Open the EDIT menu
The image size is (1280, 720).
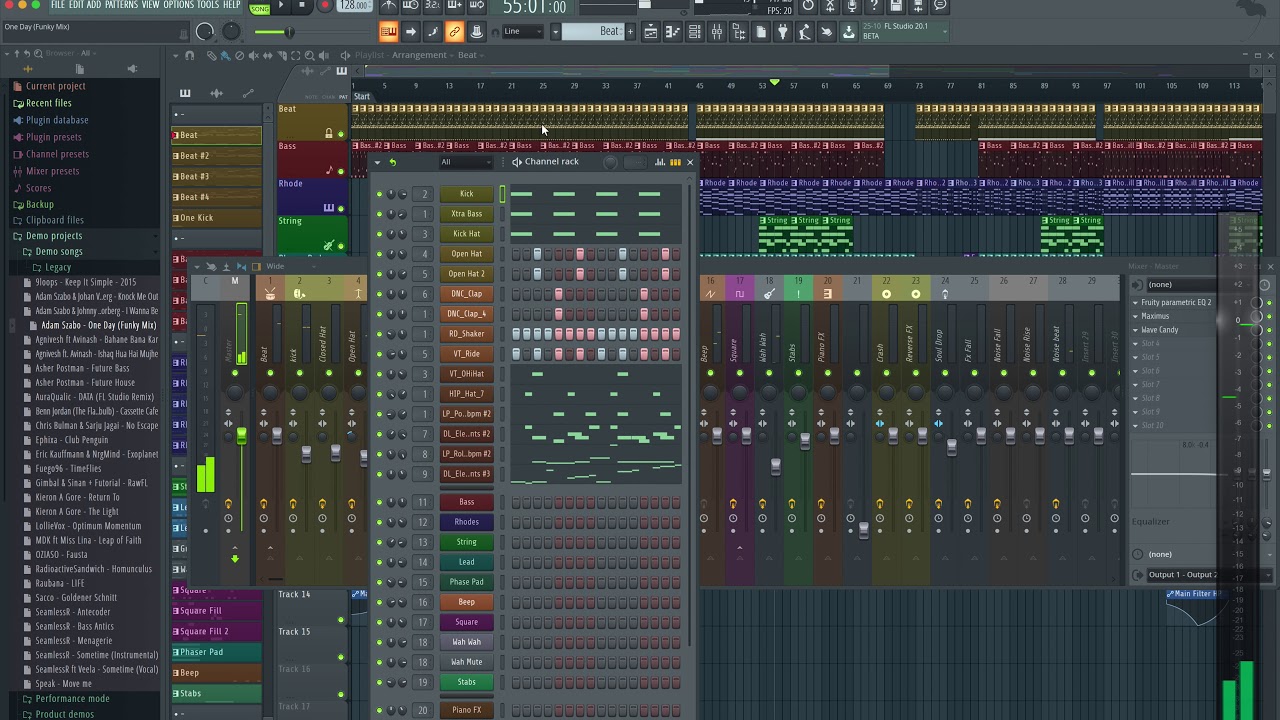(x=76, y=5)
